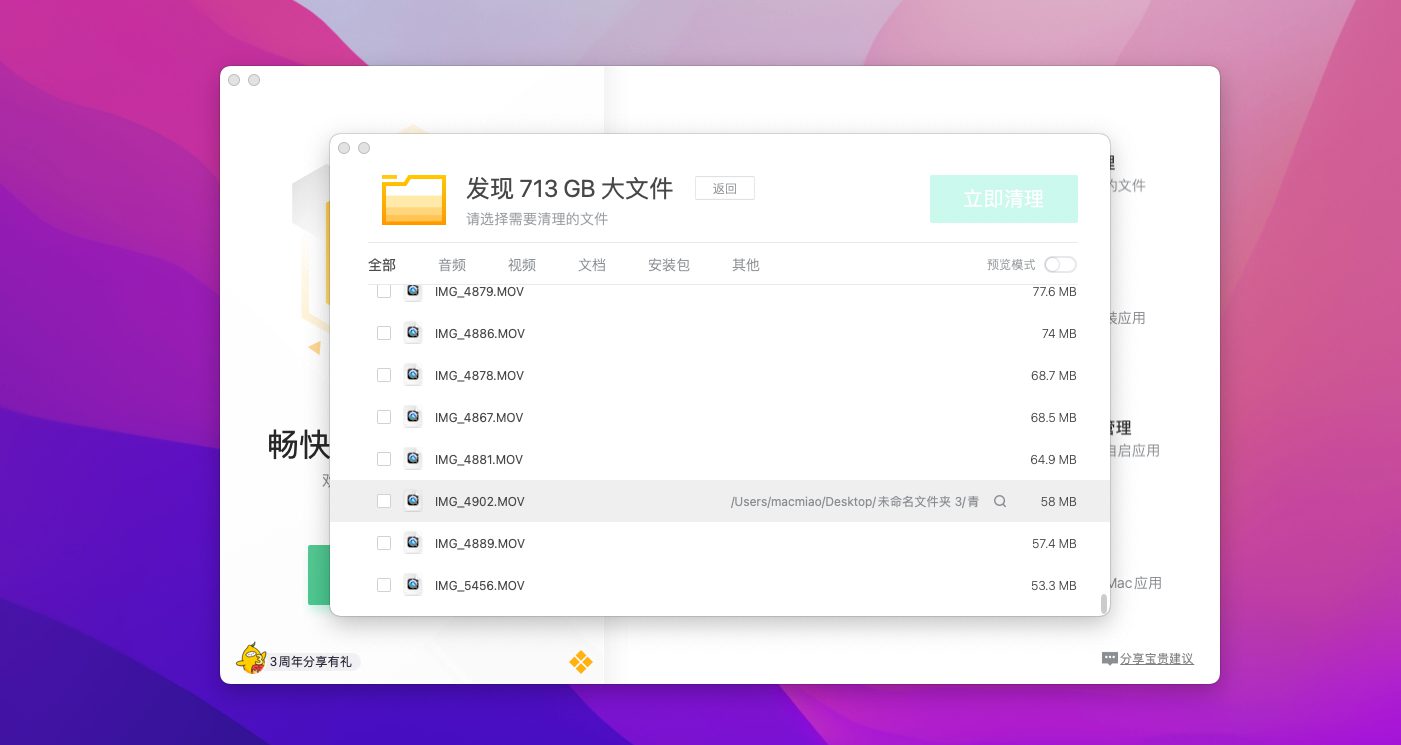Show the 文档 tab files

[x=592, y=265]
